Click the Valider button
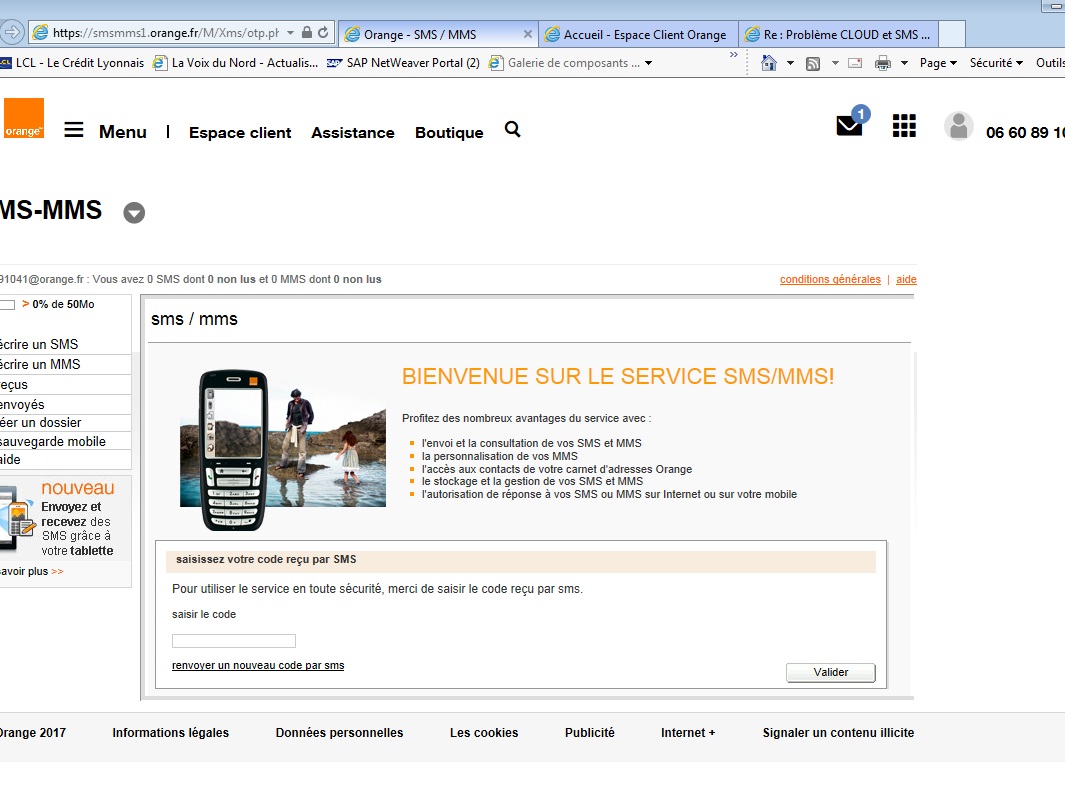Screen dimensions: 1065x786 pyautogui.click(x=831, y=672)
